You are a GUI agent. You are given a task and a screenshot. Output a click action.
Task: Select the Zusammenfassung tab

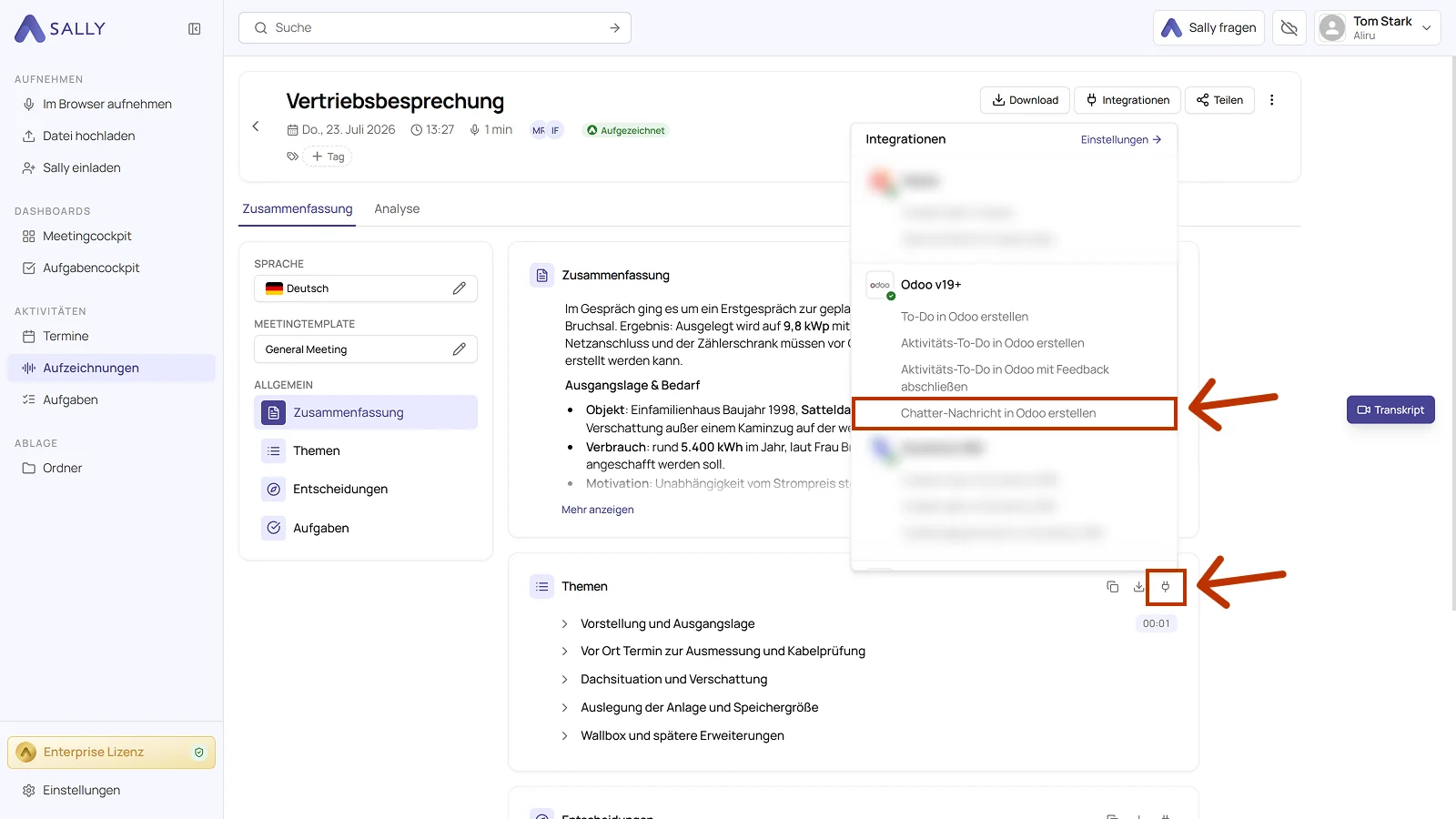coord(298,209)
